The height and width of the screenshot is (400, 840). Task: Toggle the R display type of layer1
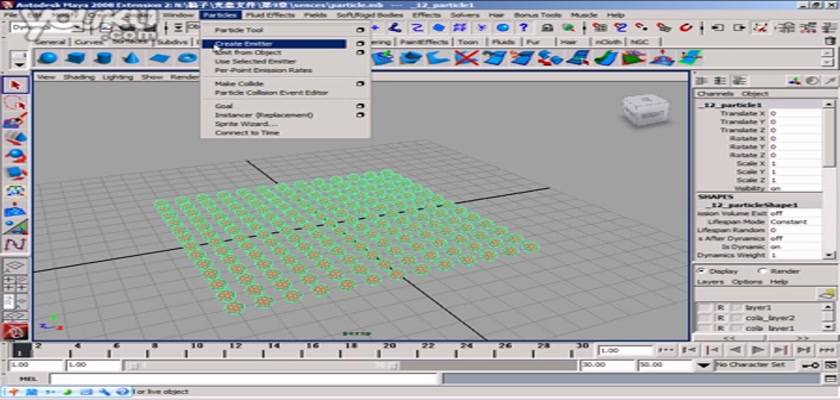pos(721,308)
